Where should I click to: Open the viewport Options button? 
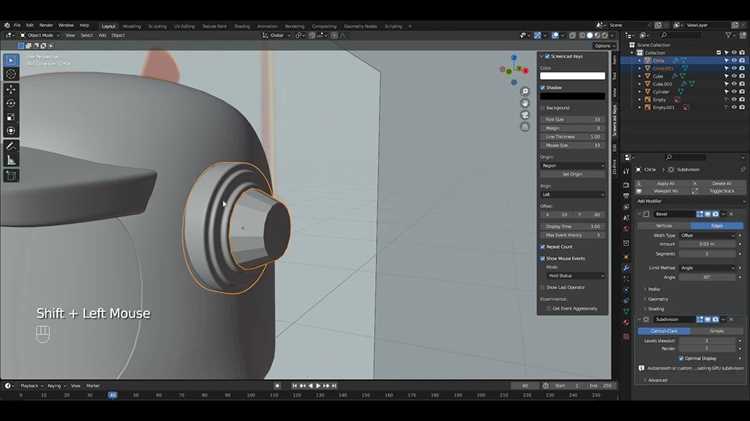(x=604, y=46)
